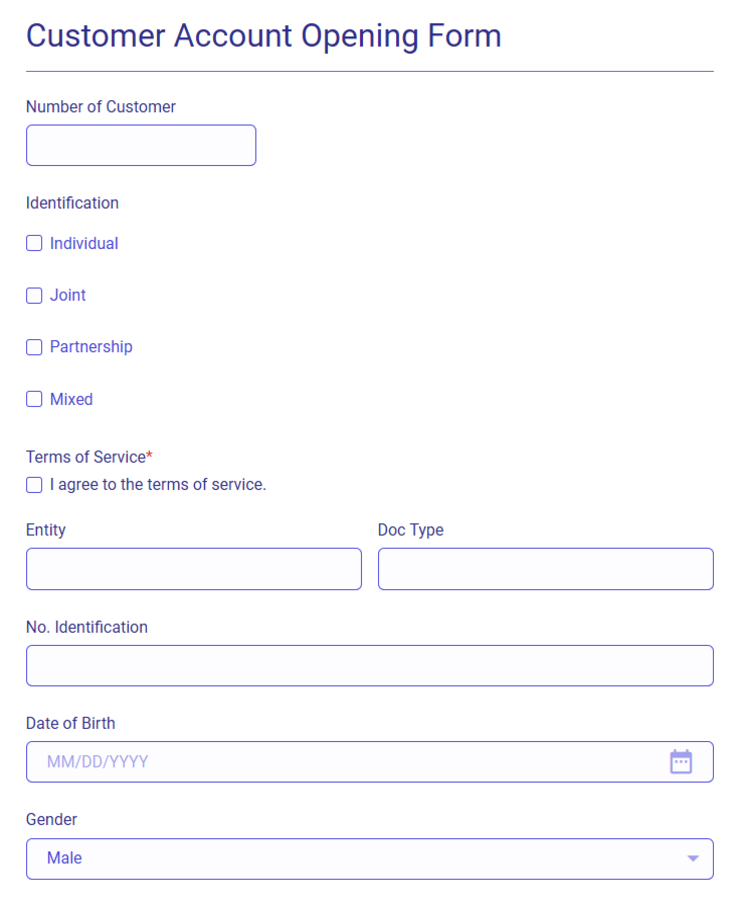Open the Date of Birth calendar picker icon
The image size is (740, 900).
pos(681,761)
